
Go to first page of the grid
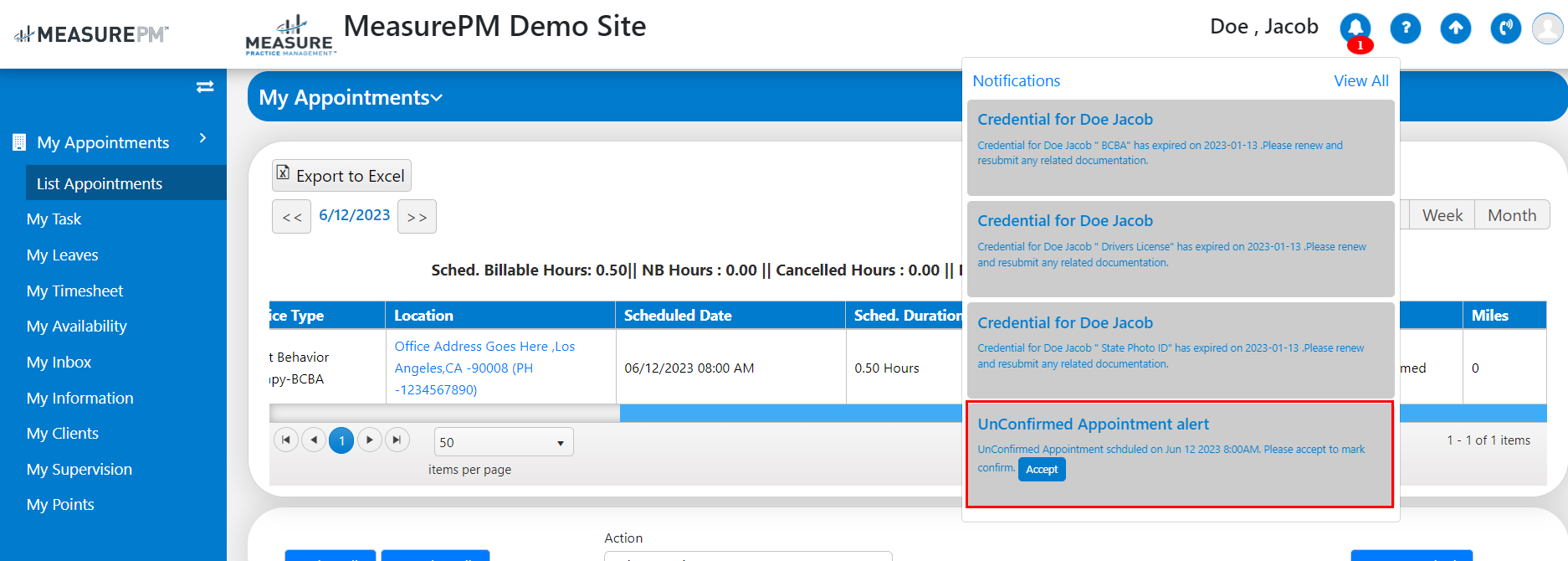pos(286,440)
